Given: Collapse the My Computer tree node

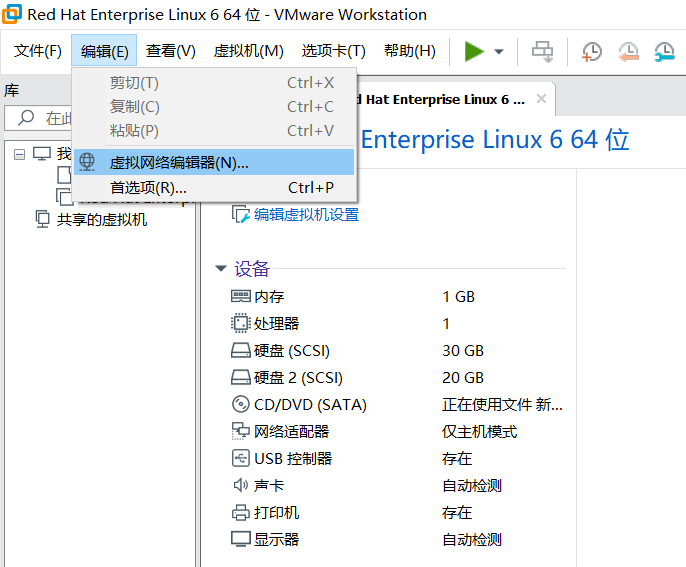Looking at the screenshot, I should [19, 154].
